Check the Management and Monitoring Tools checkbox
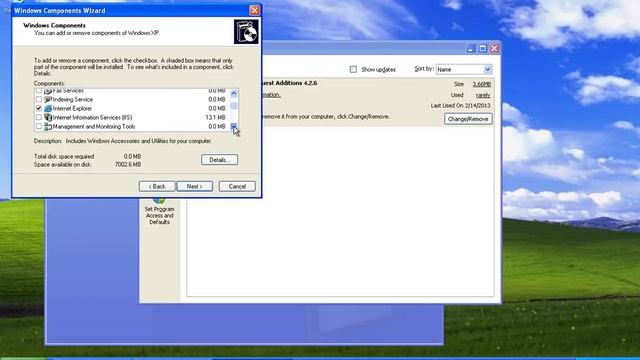The image size is (640, 360). (39, 127)
